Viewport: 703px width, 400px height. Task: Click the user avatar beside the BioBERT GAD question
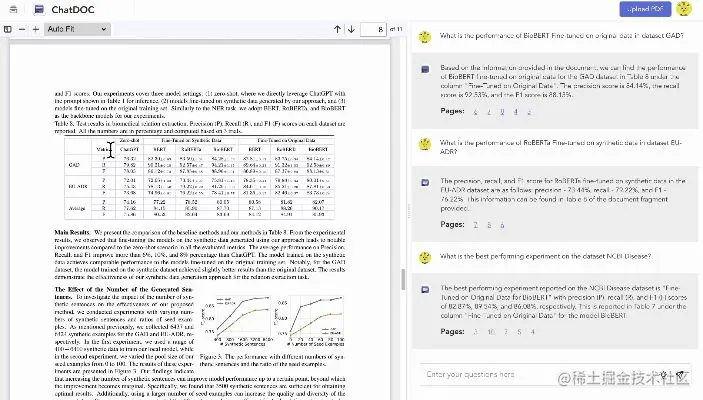(425, 37)
